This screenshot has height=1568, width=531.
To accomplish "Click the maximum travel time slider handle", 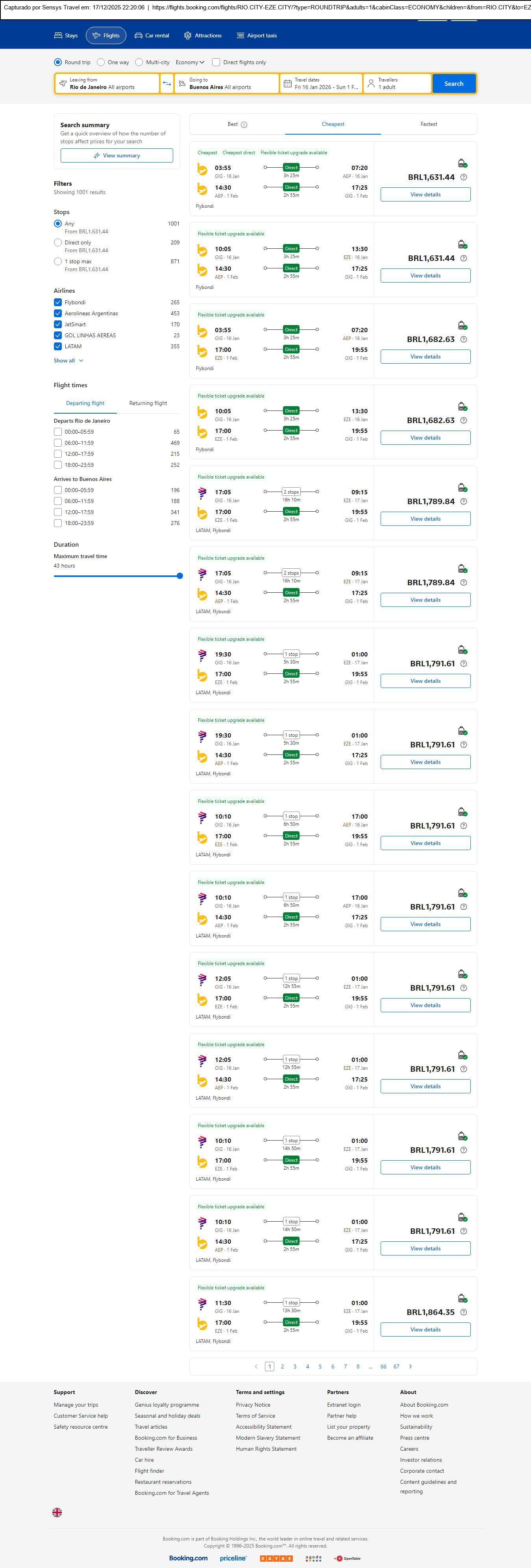I will pyautogui.click(x=179, y=576).
